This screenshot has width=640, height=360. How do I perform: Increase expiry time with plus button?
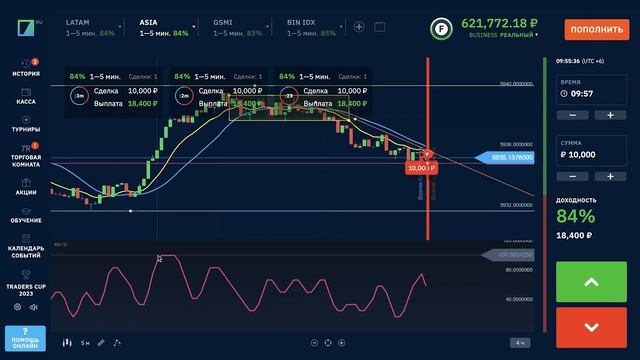610,116
